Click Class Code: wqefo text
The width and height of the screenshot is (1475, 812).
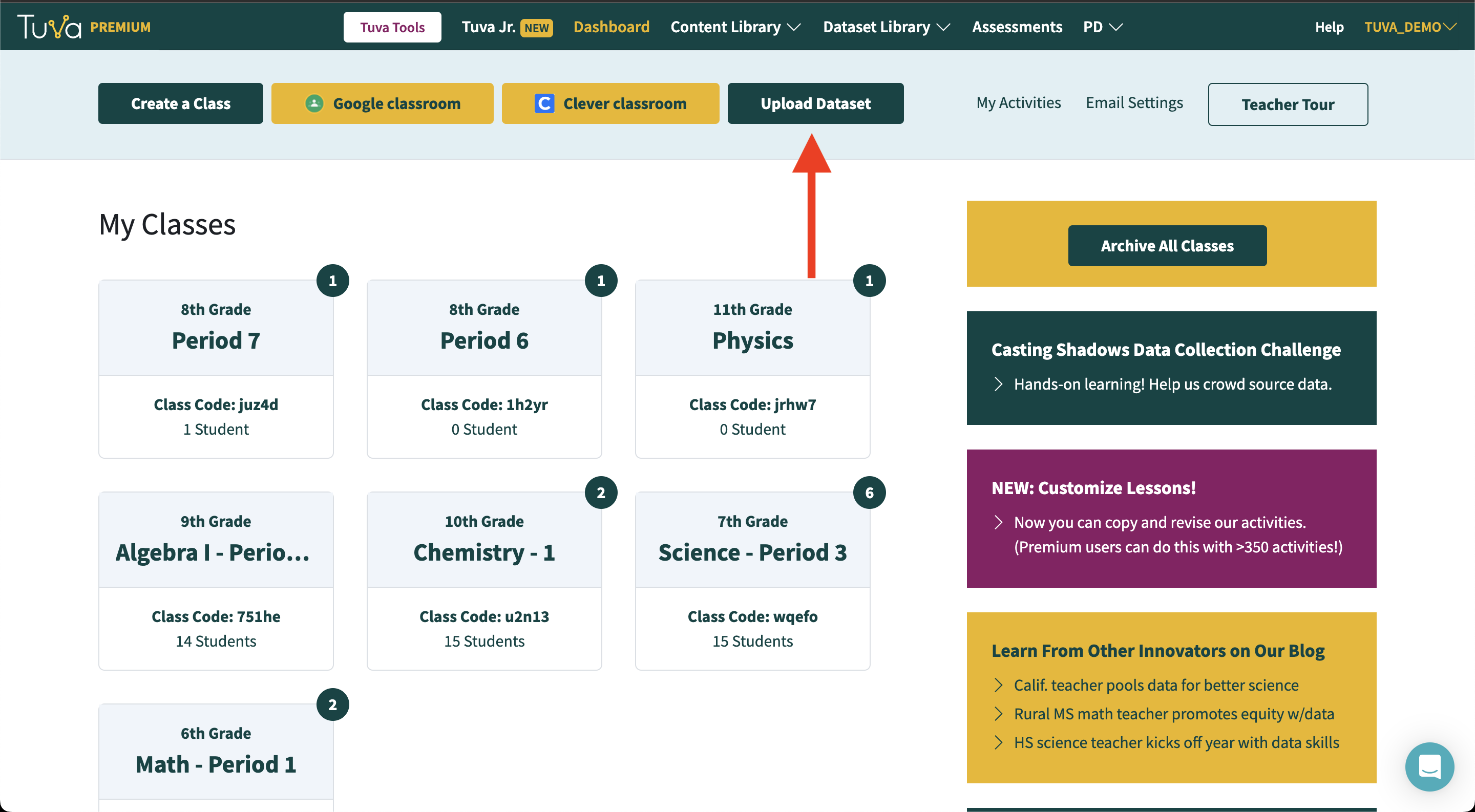click(x=752, y=616)
